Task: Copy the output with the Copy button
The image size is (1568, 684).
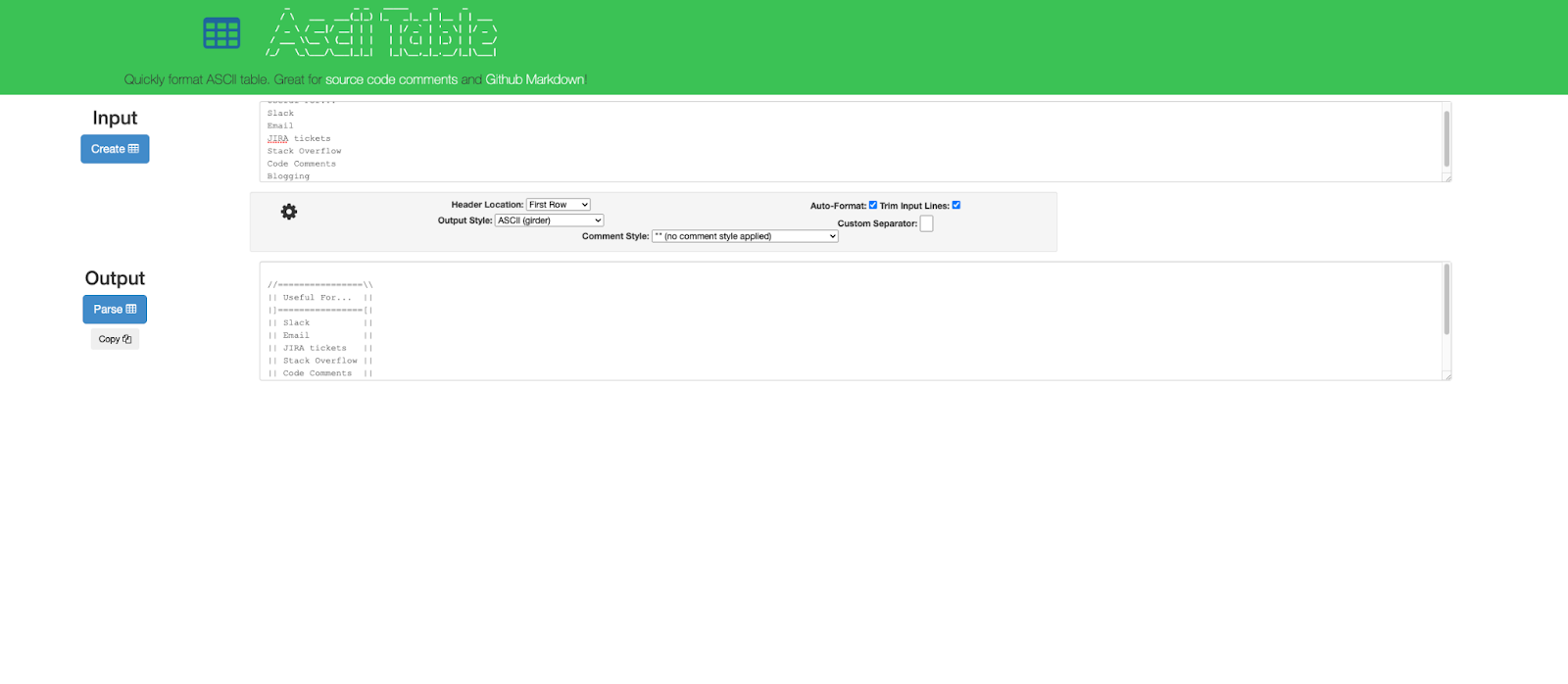Action: [x=115, y=339]
